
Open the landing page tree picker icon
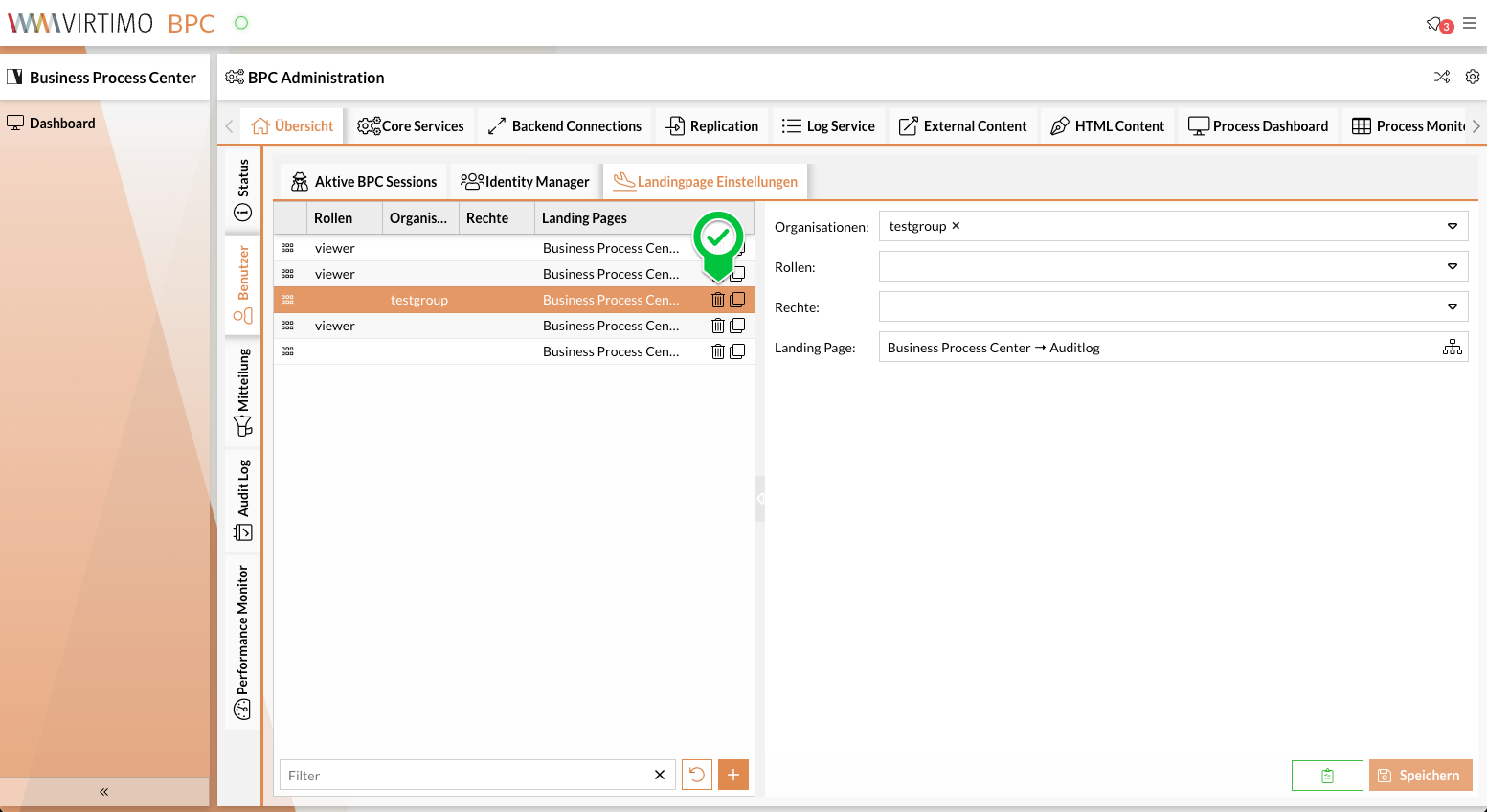tap(1452, 347)
